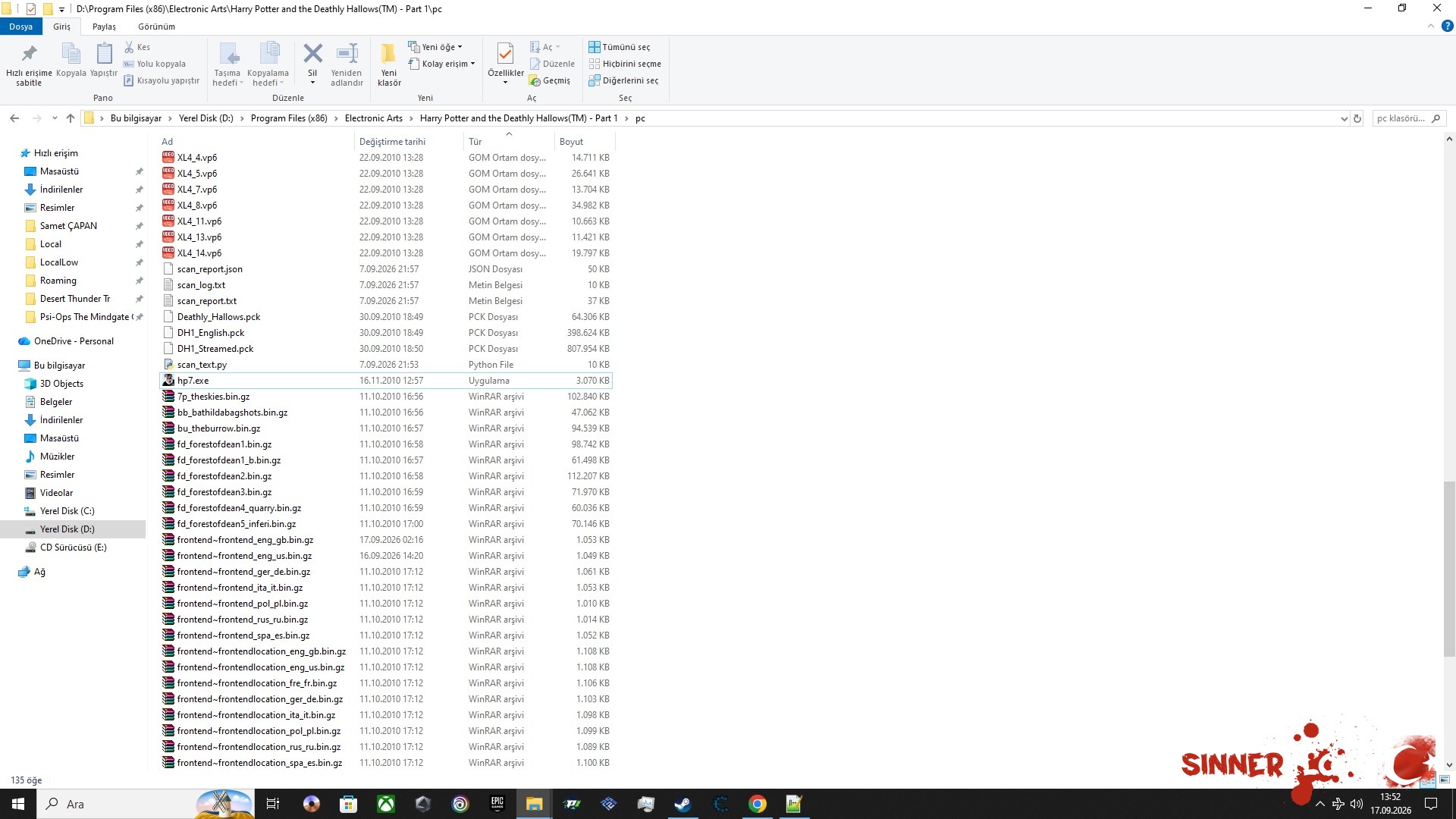This screenshot has height=819, width=1456.
Task: Open the Yeni öğe dropdown
Action: 435,47
